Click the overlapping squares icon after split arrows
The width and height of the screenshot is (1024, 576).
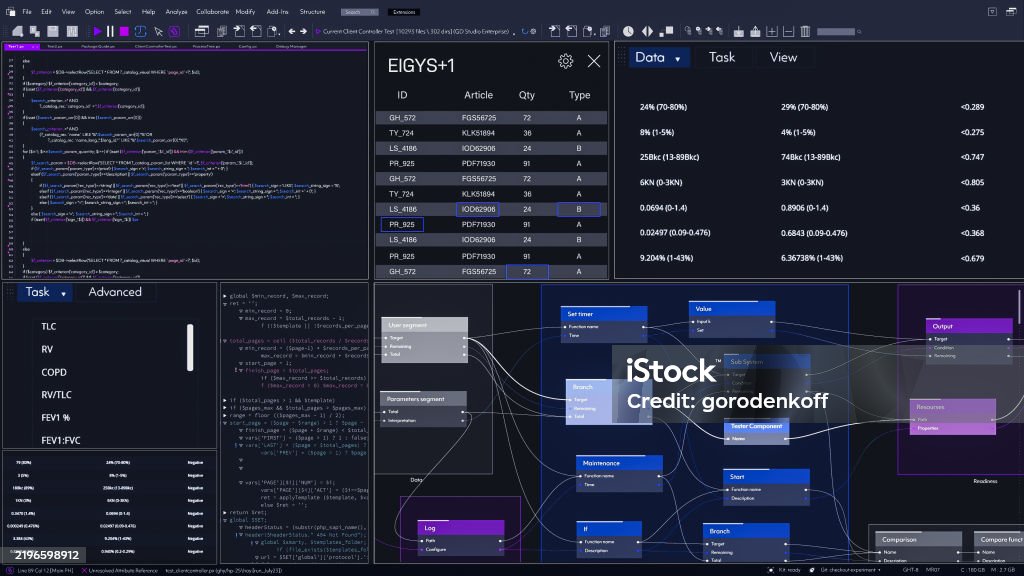666,31
